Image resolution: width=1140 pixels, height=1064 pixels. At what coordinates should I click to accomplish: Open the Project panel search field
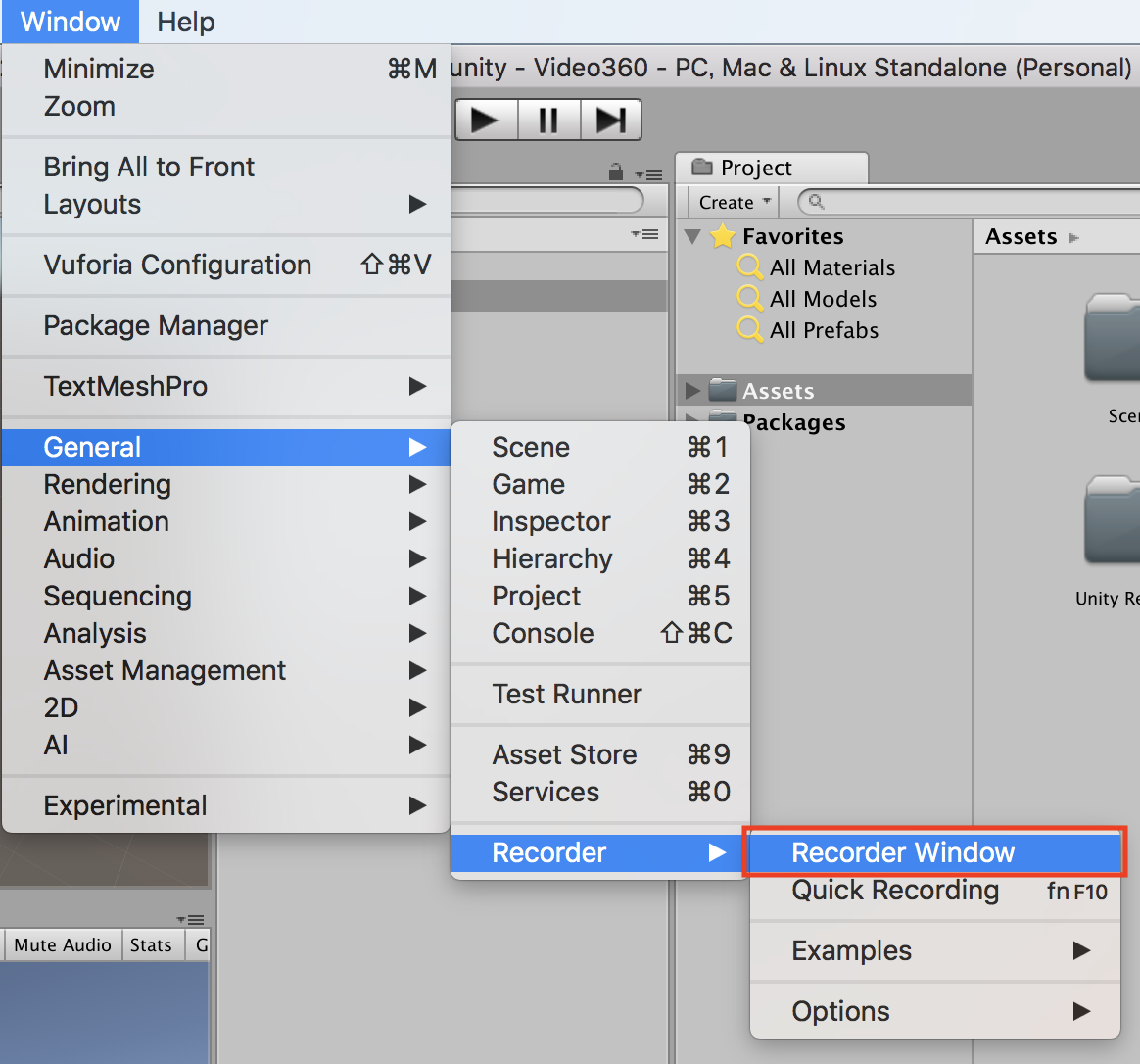point(970,202)
